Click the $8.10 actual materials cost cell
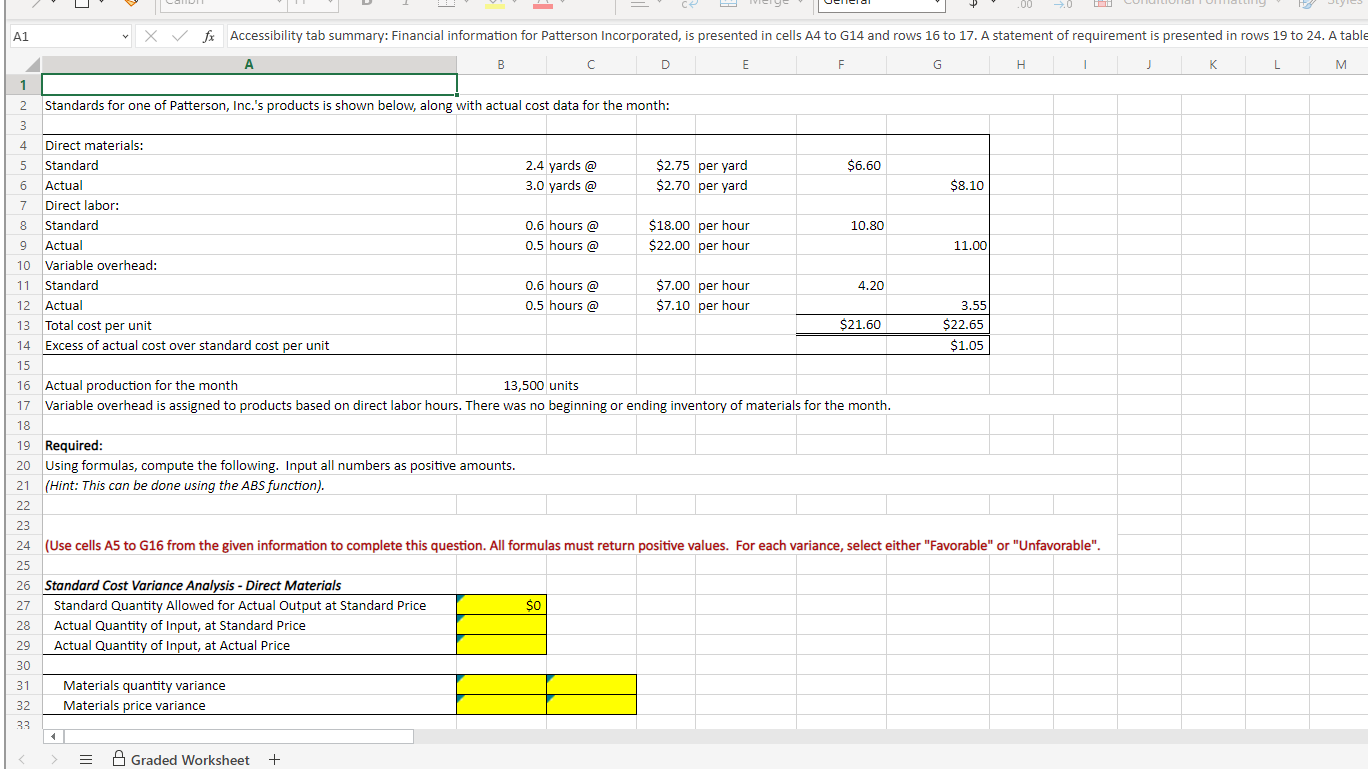Image resolution: width=1368 pixels, height=769 pixels. (937, 185)
